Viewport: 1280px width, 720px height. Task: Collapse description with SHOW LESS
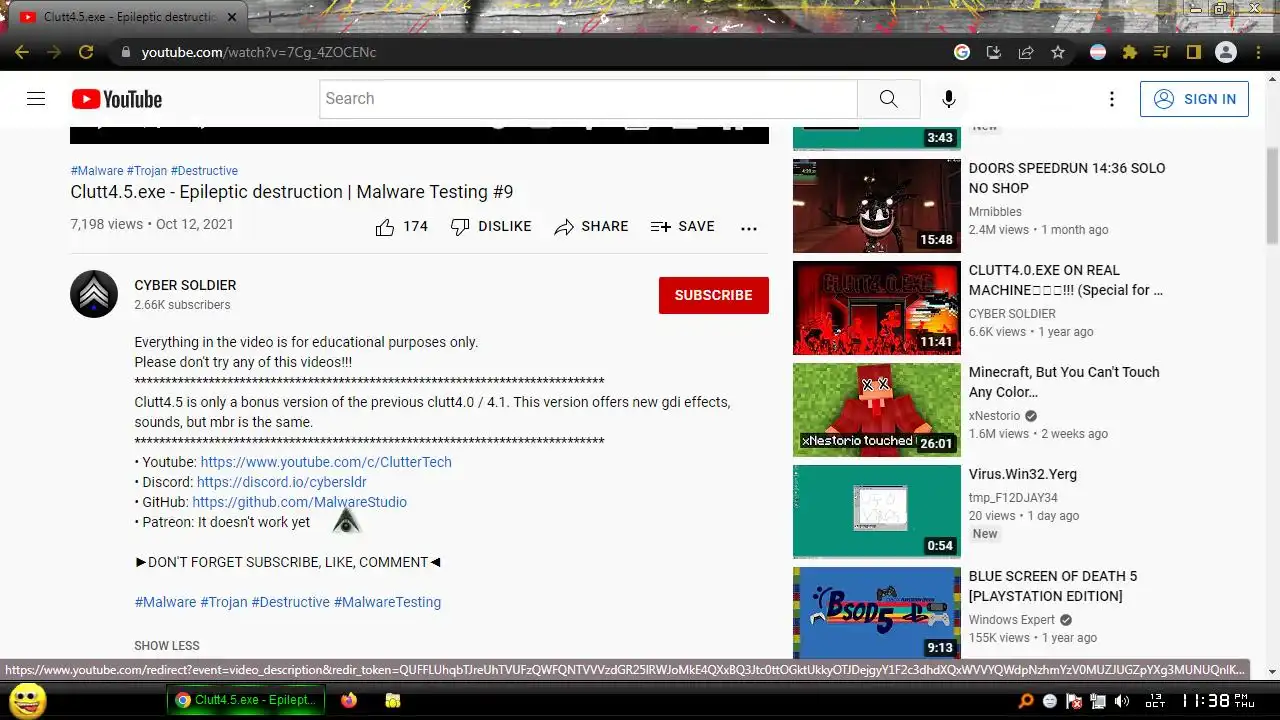[167, 646]
